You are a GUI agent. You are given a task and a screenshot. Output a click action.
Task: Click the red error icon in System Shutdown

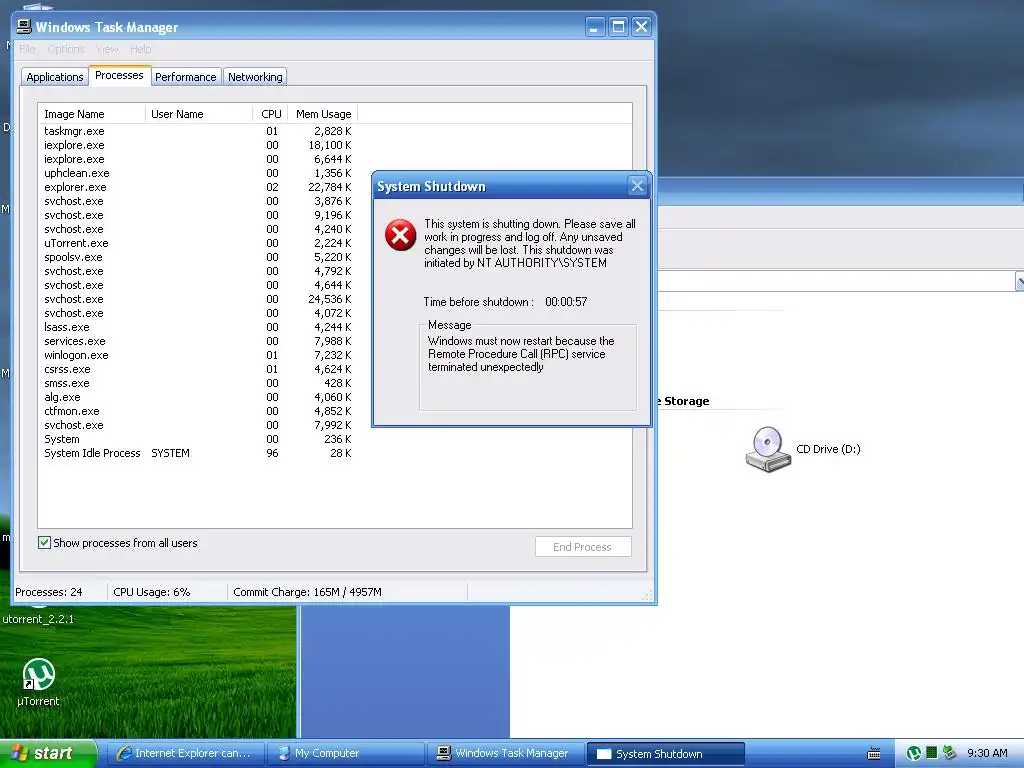point(400,235)
